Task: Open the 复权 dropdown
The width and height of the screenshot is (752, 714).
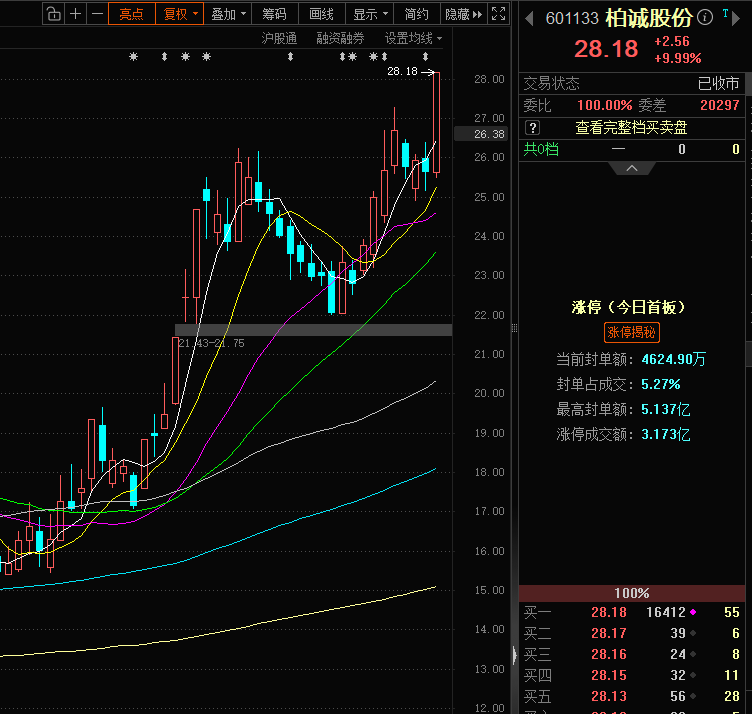Action: 180,14
